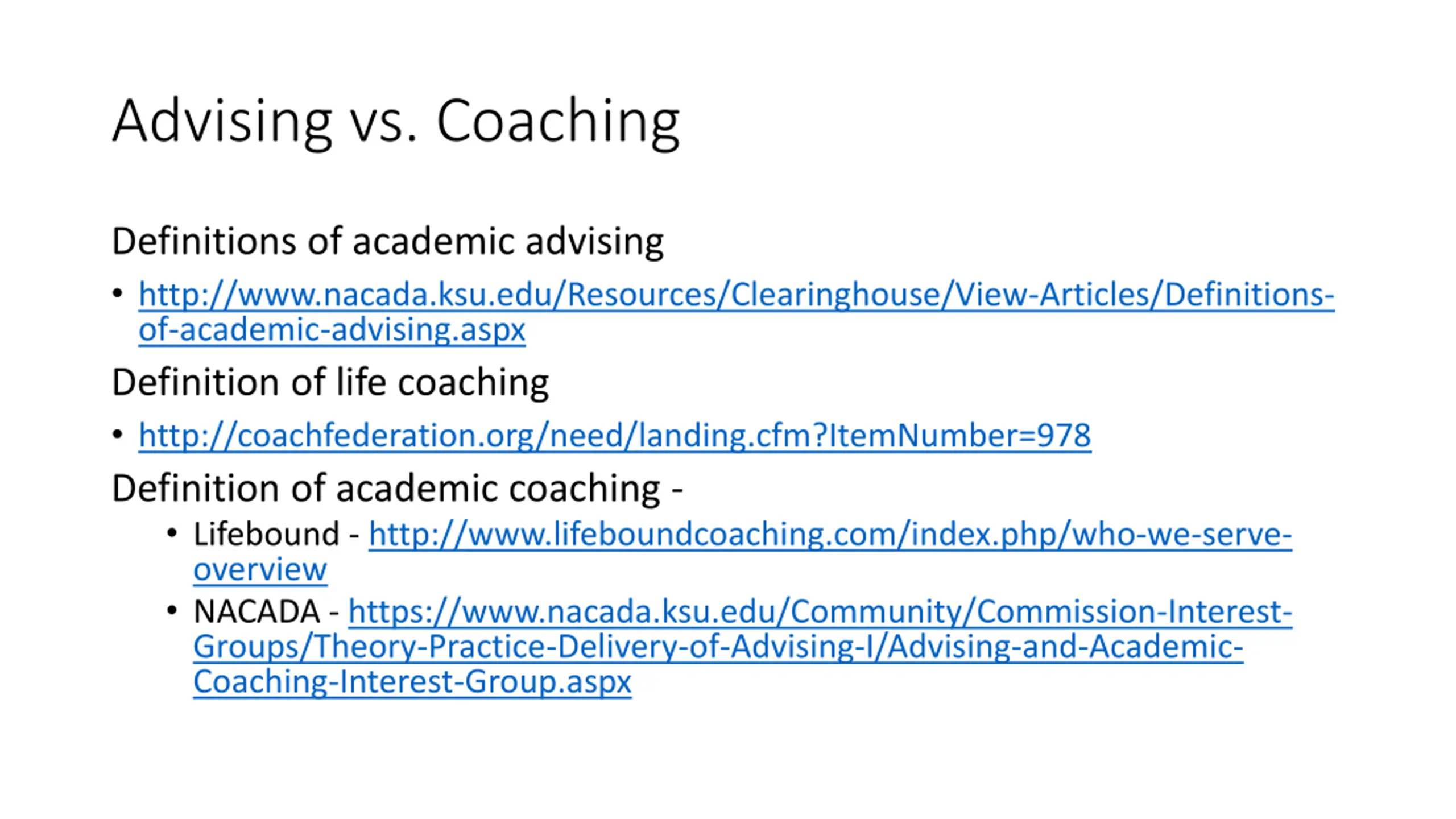Viewport: 1456px width, 819px height.
Task: Click the word 'Advising' in the title
Action: (x=222, y=122)
